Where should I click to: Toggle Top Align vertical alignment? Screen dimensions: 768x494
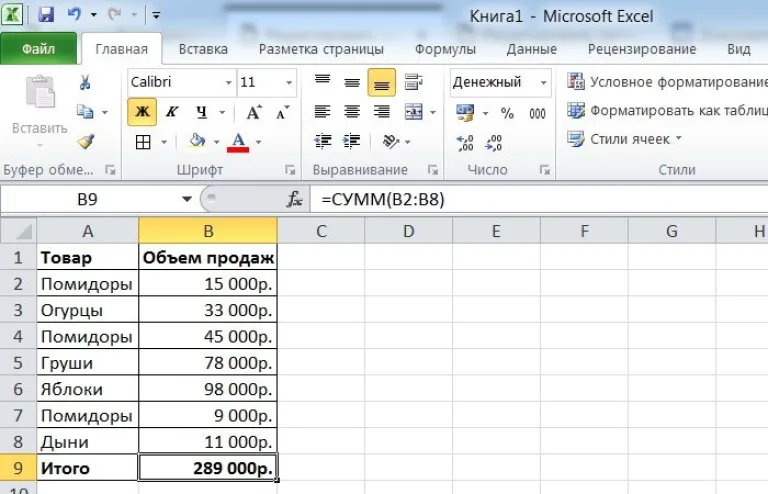[x=322, y=82]
